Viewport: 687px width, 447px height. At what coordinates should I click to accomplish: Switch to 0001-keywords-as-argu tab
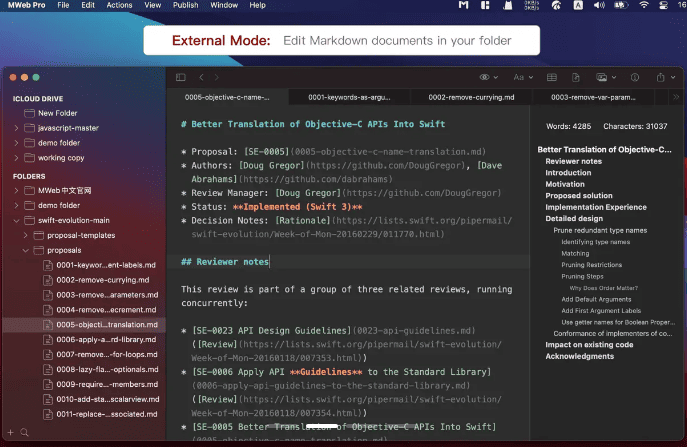pos(349,97)
